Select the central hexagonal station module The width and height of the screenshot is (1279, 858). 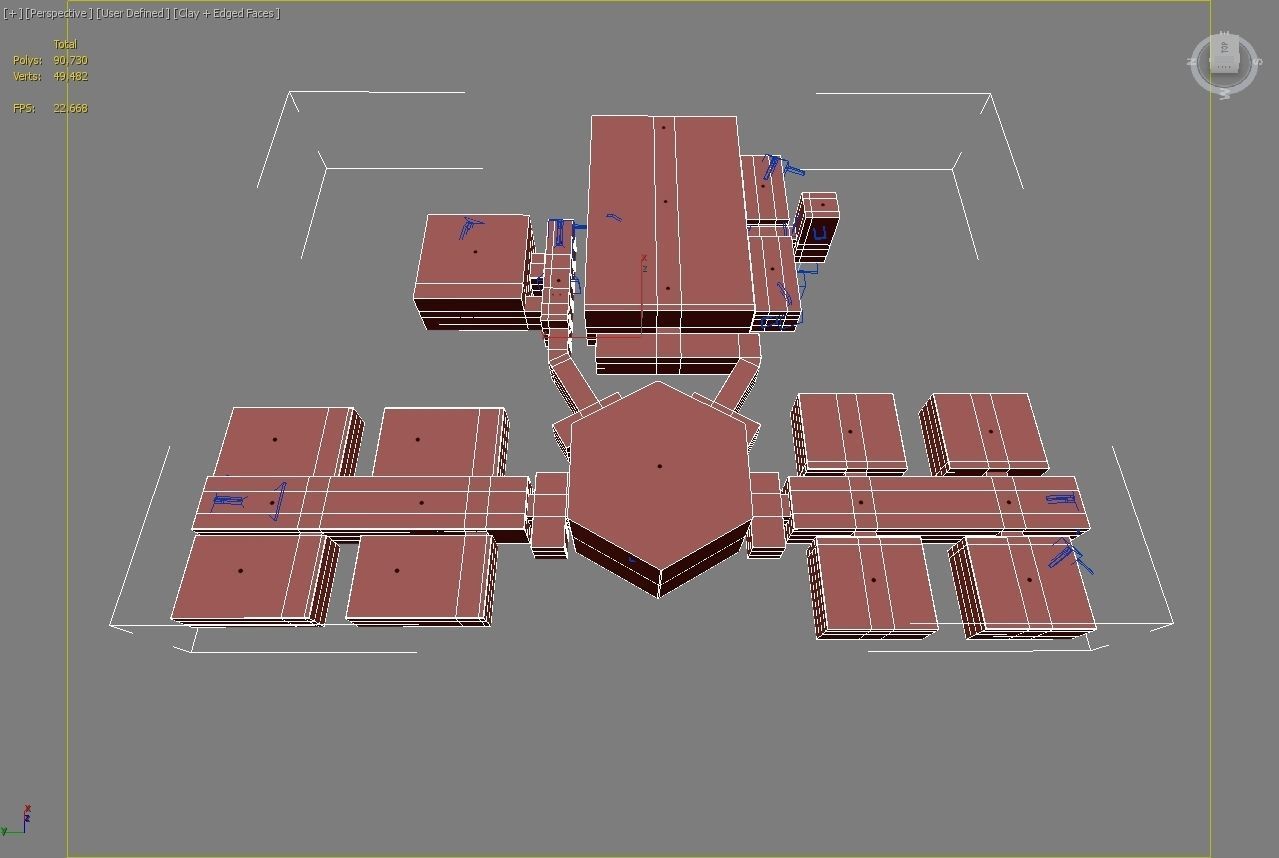(658, 466)
